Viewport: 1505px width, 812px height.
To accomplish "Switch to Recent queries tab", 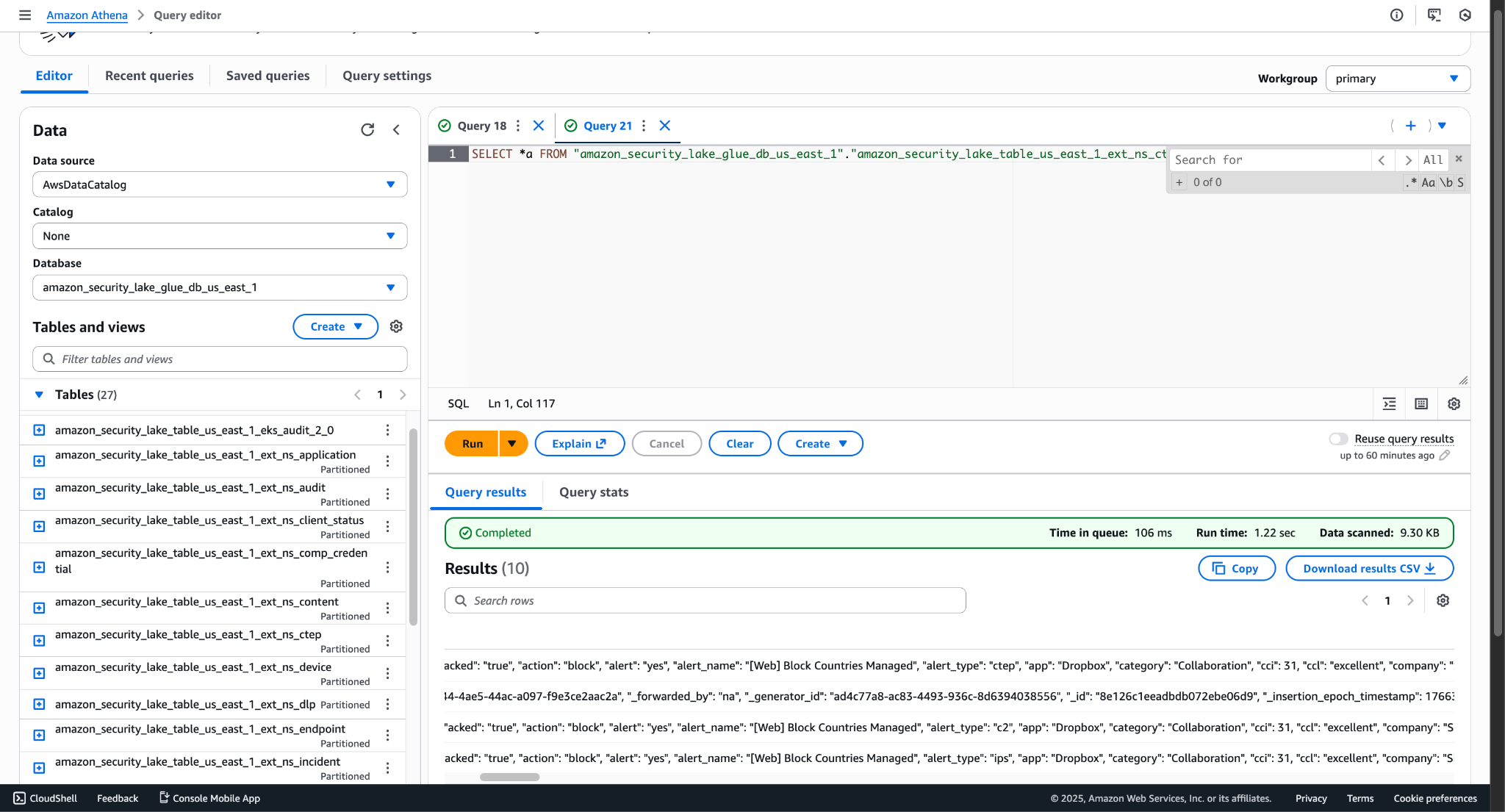I will tap(149, 76).
